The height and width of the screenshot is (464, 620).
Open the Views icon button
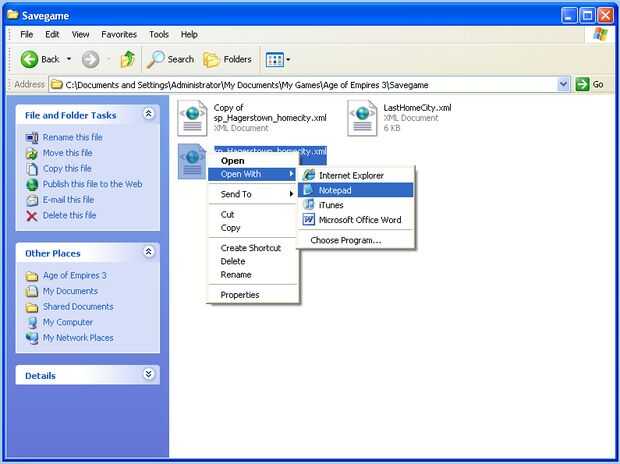pyautogui.click(x=274, y=60)
